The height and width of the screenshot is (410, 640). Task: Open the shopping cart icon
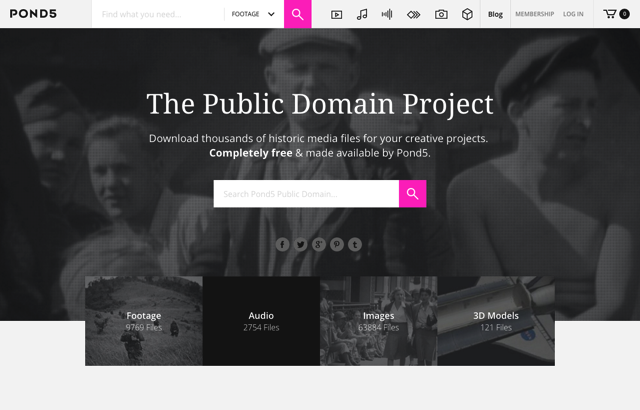610,14
